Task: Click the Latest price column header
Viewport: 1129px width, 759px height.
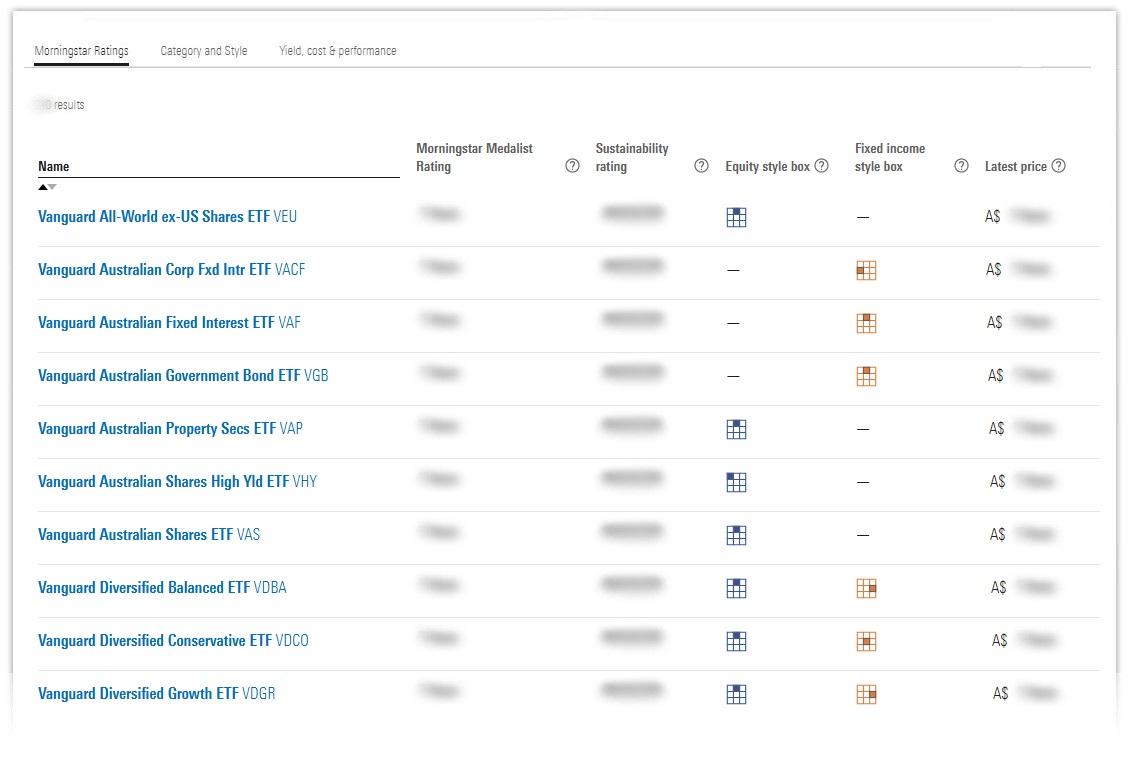Action: click(1016, 166)
